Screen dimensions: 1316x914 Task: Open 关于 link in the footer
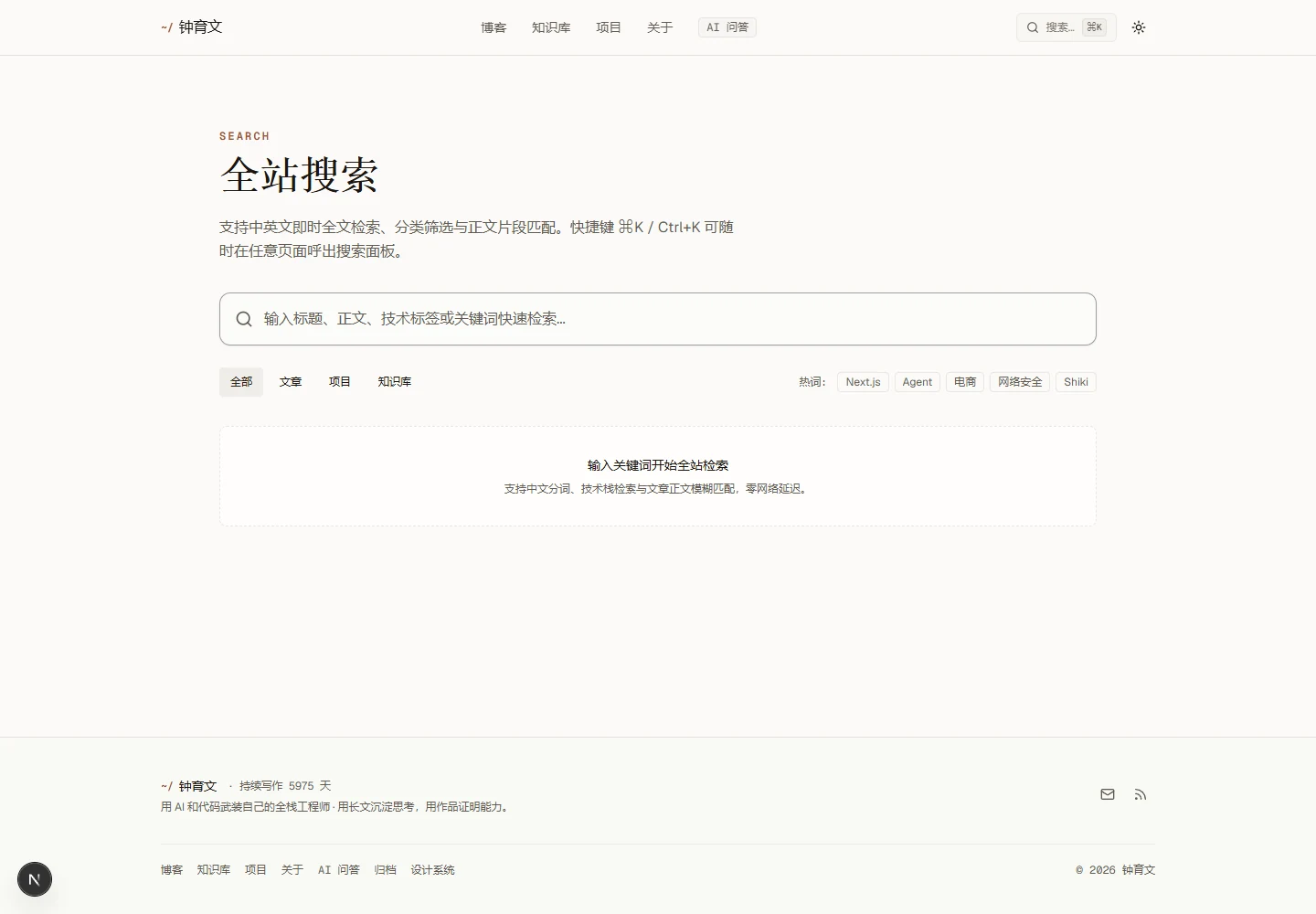pyautogui.click(x=292, y=870)
